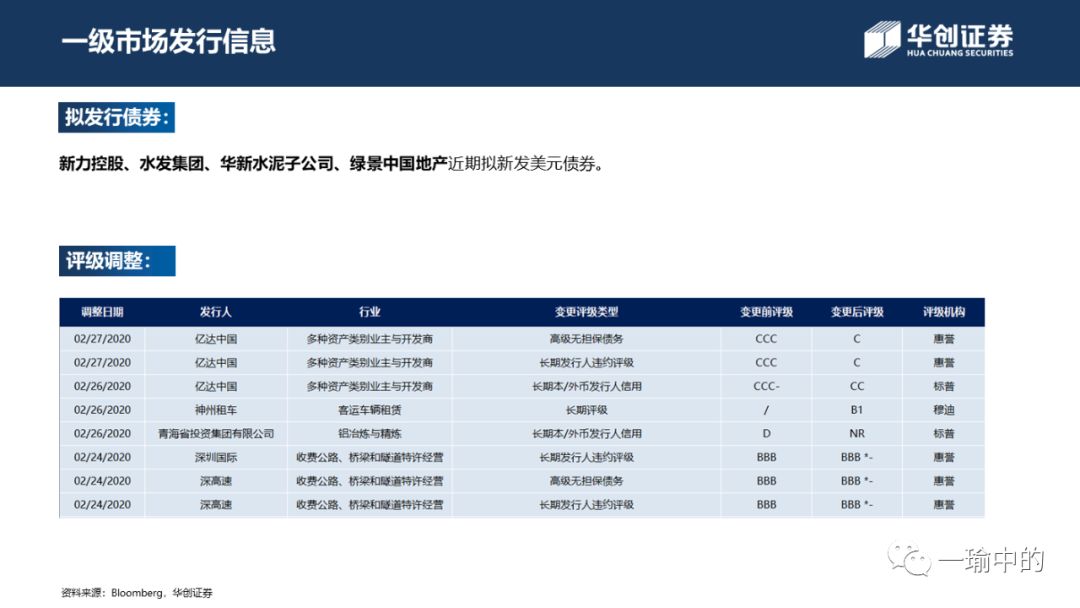Click 惠誉 in the 深圳国际 row

click(x=944, y=457)
